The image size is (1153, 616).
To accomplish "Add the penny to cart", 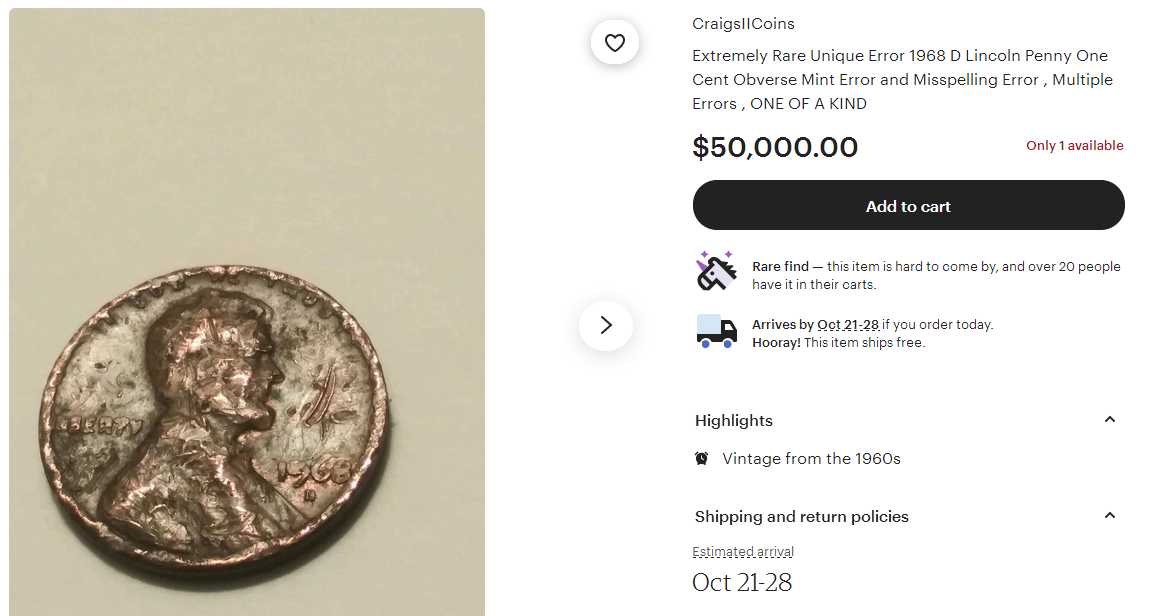I will click(908, 206).
